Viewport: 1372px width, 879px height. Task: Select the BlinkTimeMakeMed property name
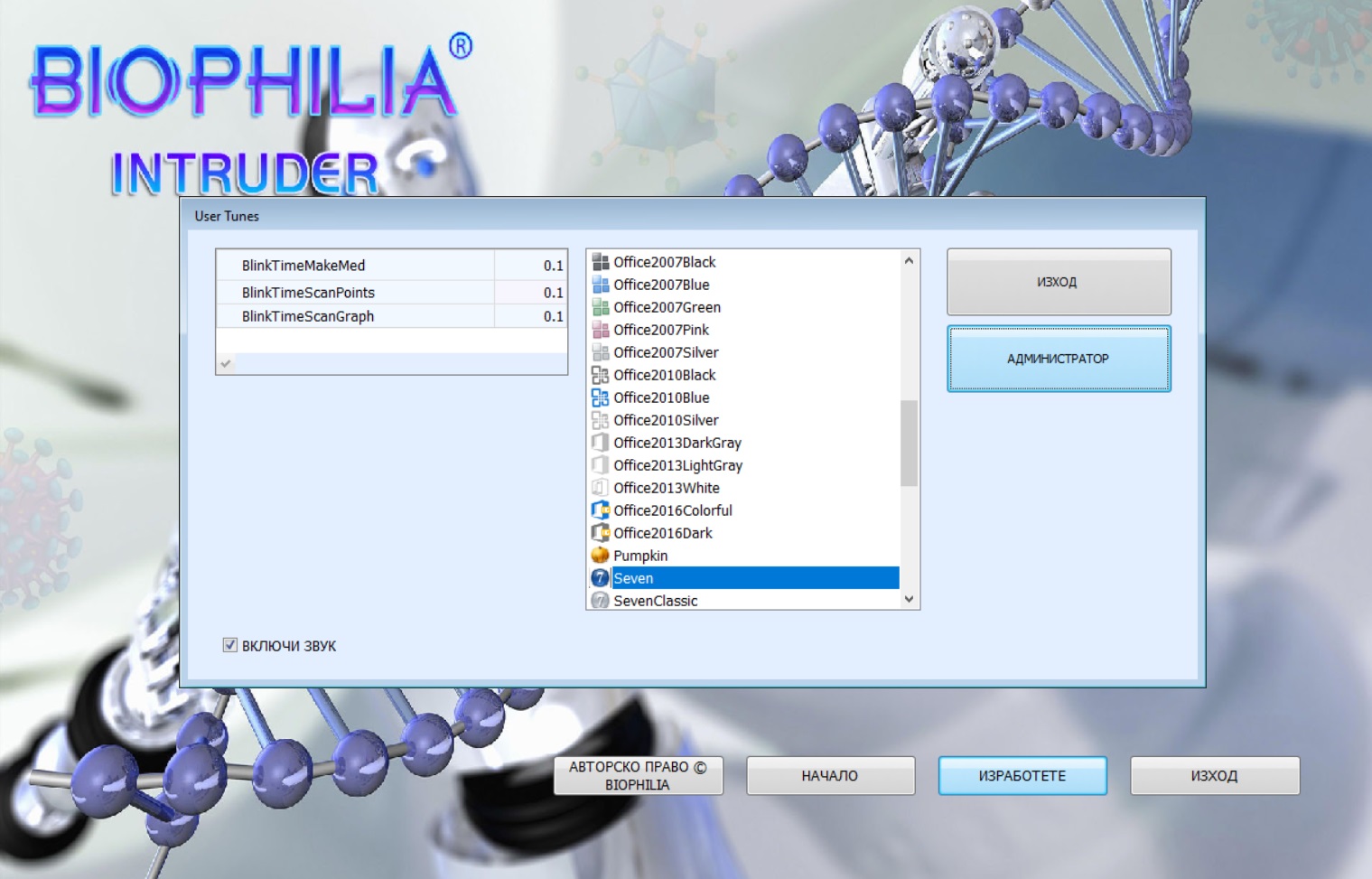[x=303, y=266]
